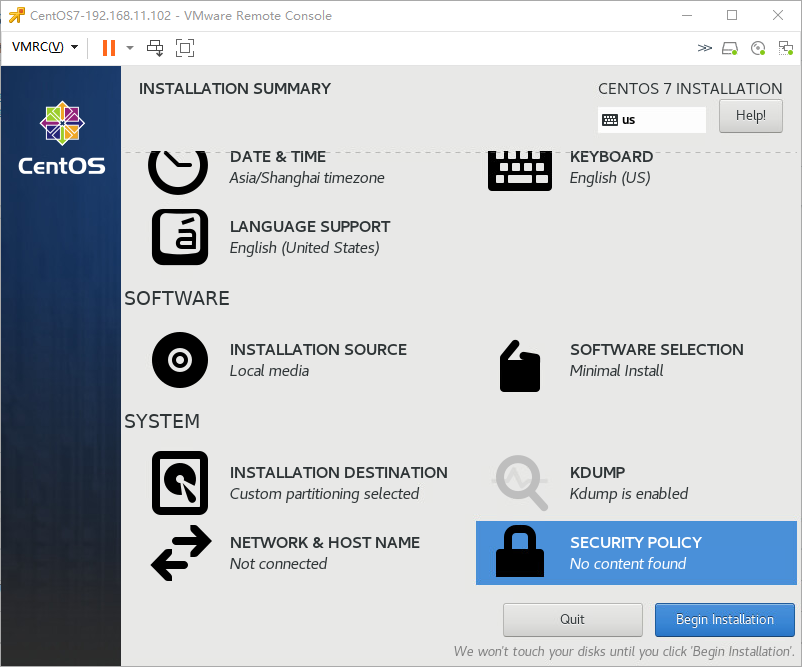Click the Quit button
This screenshot has width=802, height=667.
pyautogui.click(x=572, y=619)
